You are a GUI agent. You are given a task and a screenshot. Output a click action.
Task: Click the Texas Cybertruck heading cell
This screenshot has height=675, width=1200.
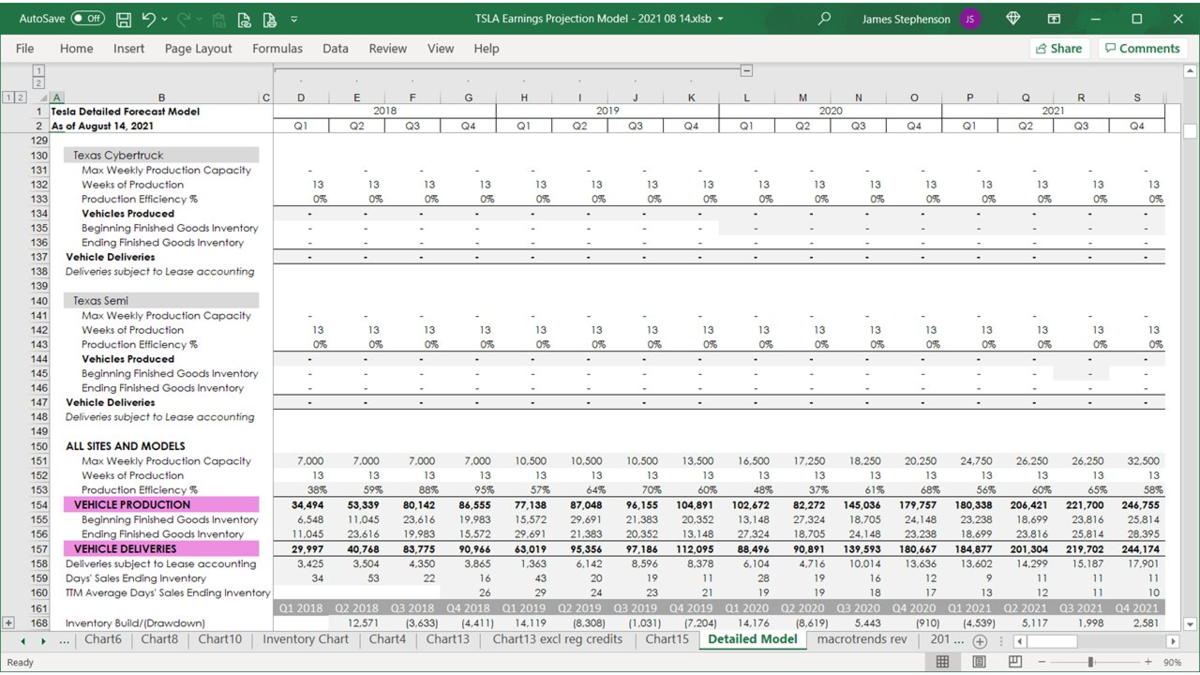coord(162,155)
